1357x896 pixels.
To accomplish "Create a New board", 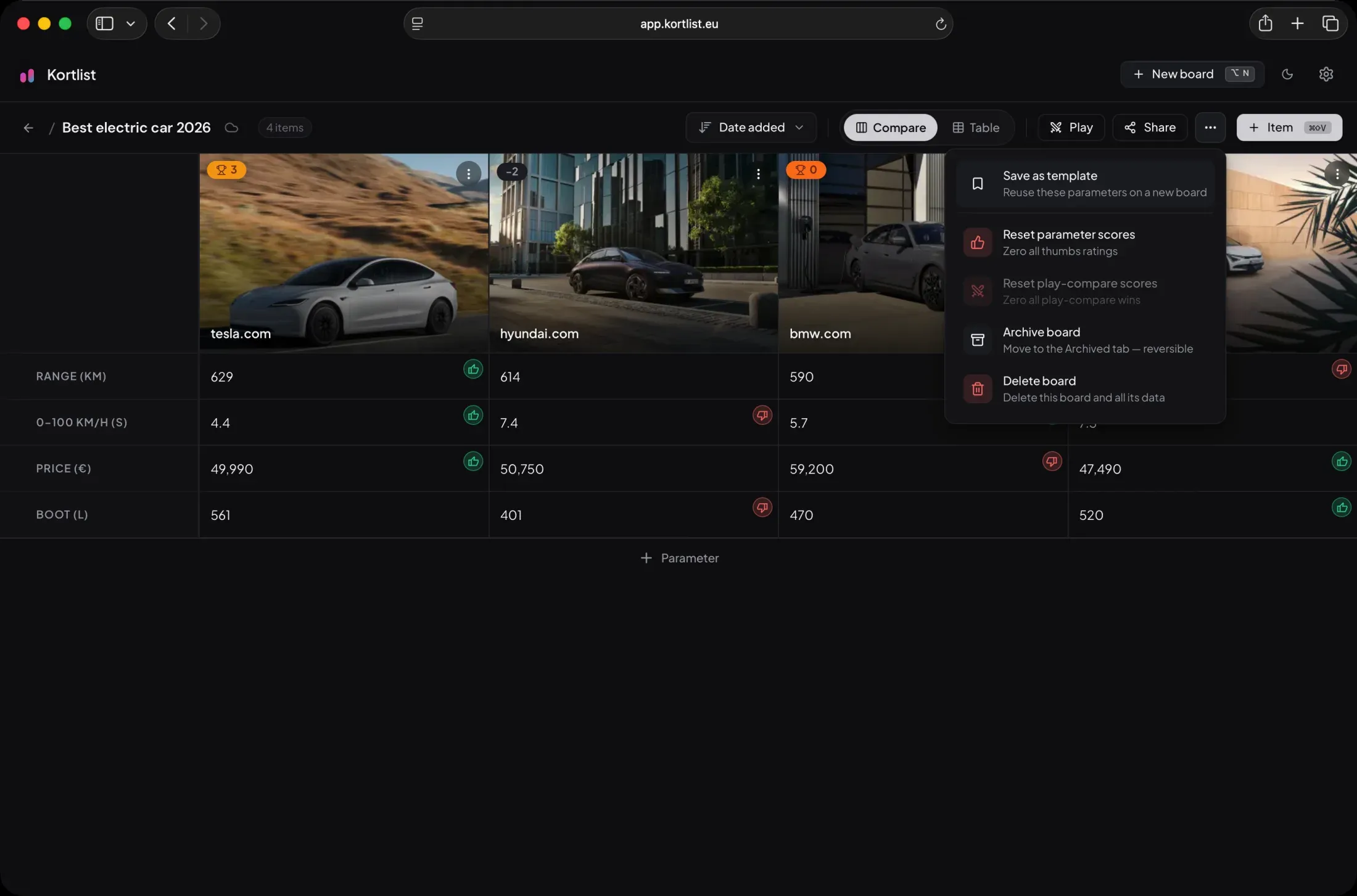I will point(1192,74).
